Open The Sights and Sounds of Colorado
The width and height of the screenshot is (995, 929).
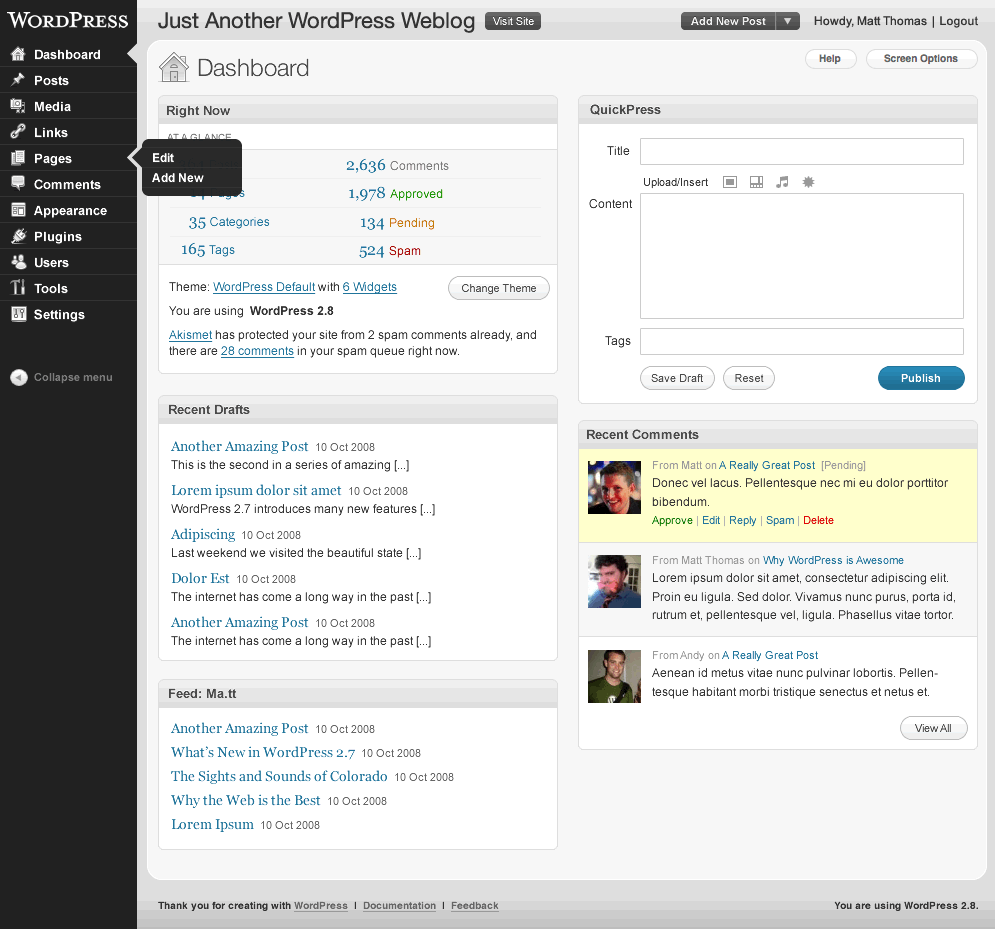tap(279, 776)
